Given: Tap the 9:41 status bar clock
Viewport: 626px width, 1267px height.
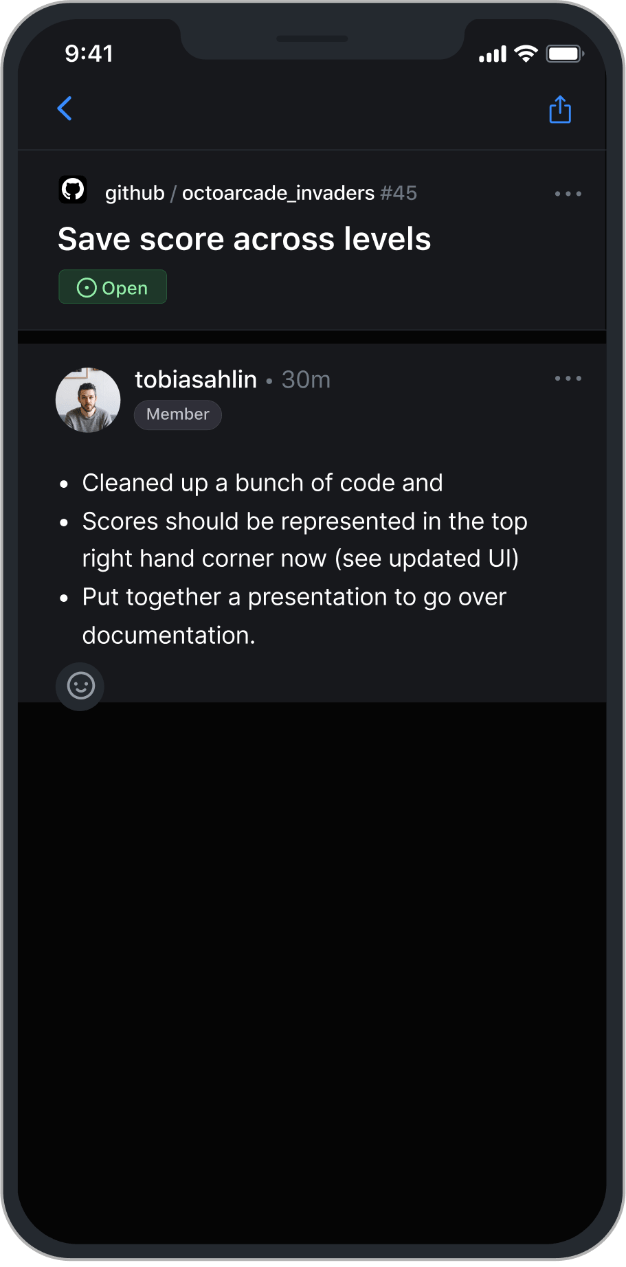Looking at the screenshot, I should pyautogui.click(x=89, y=54).
